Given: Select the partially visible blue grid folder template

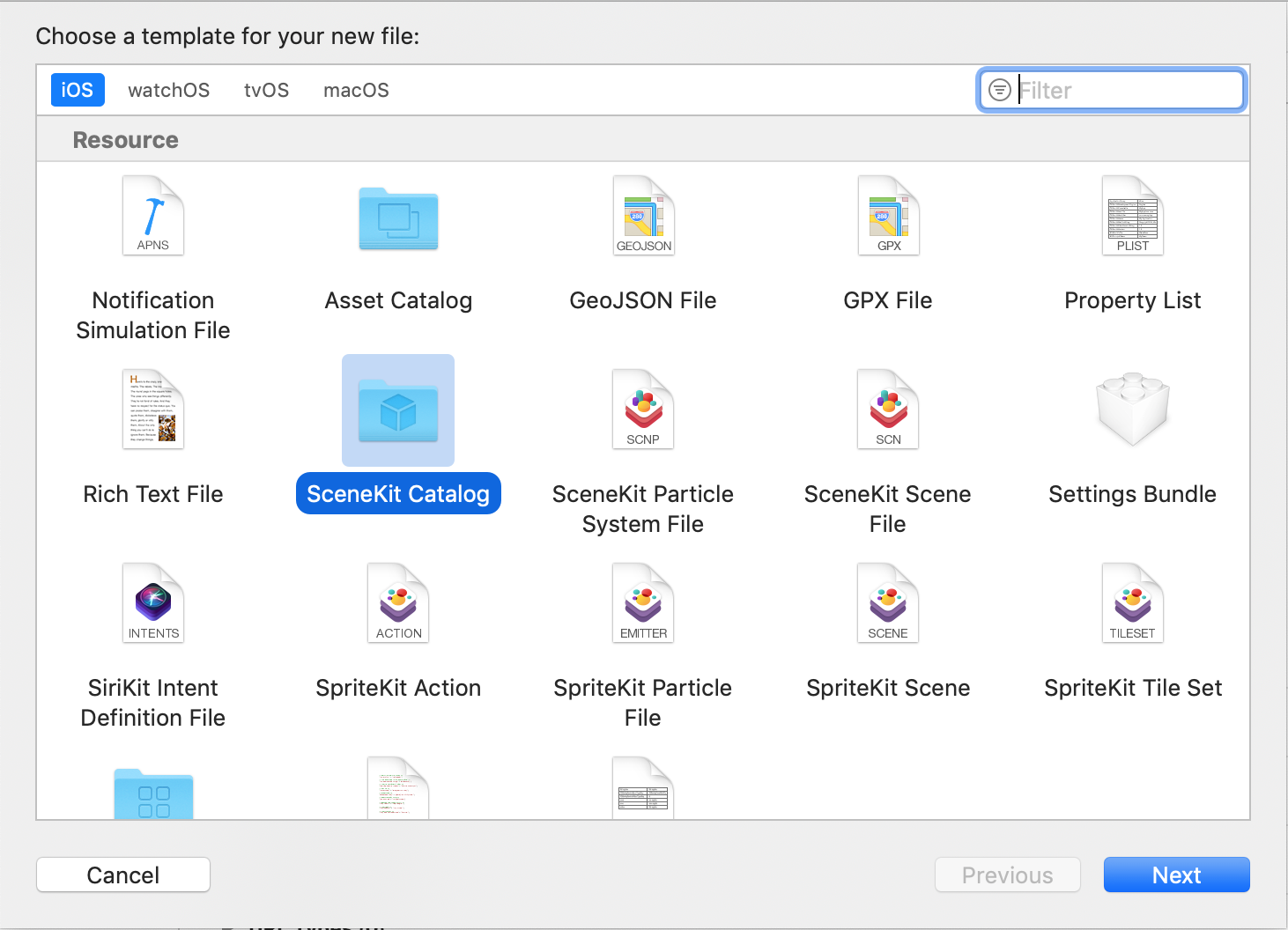Looking at the screenshot, I should tap(153, 793).
